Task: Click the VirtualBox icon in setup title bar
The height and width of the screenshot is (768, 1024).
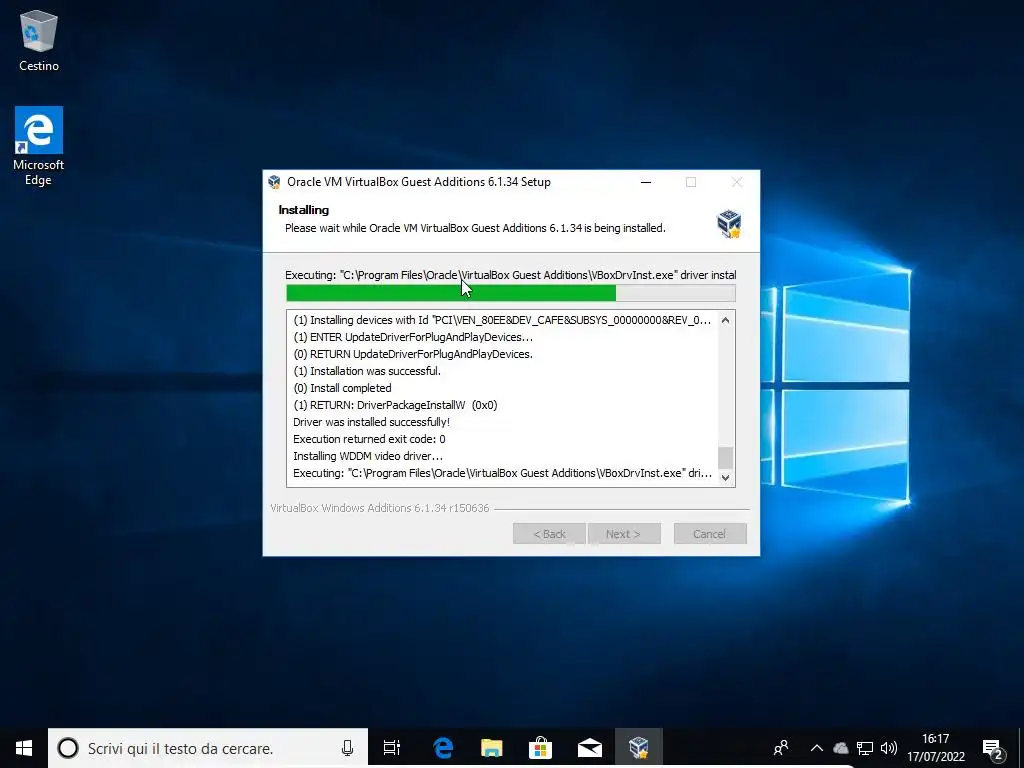Action: coord(274,182)
